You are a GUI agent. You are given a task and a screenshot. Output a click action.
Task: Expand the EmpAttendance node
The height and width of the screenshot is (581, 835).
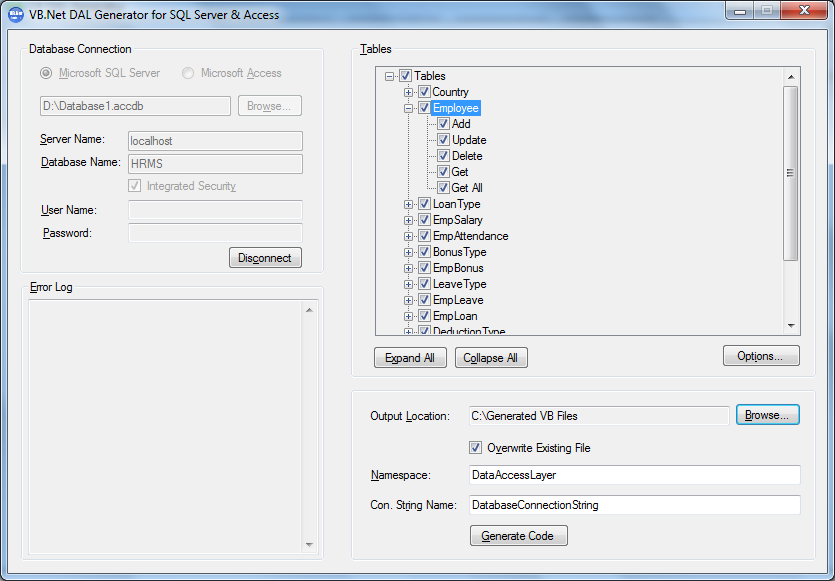[x=408, y=235]
